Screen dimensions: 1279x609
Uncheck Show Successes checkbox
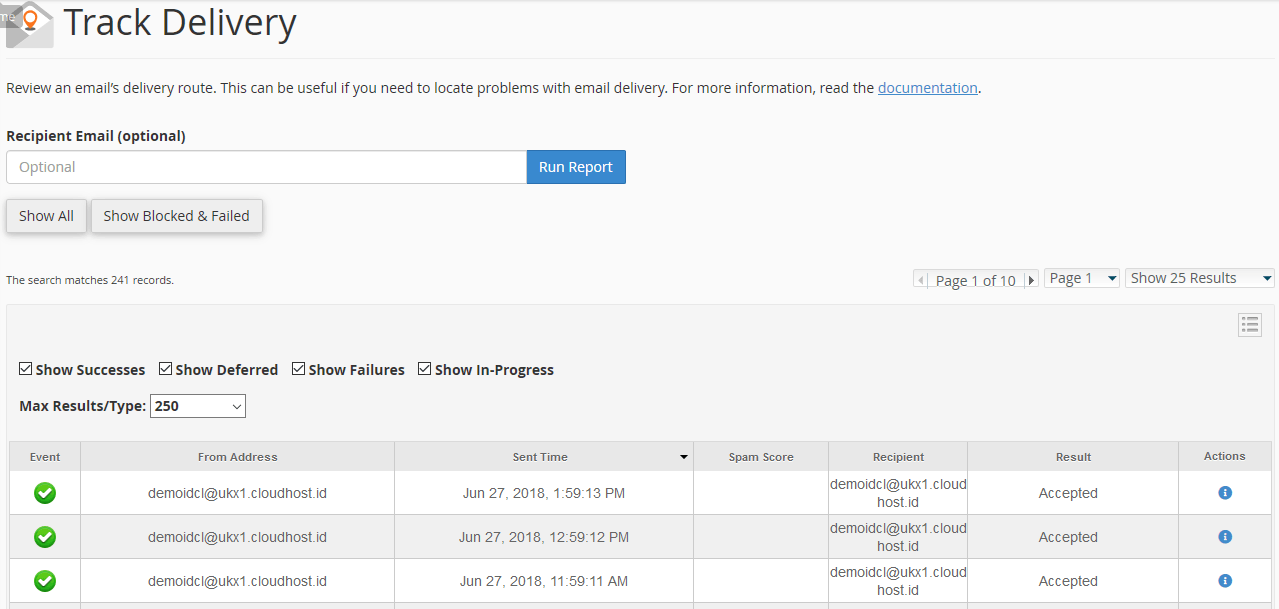point(26,369)
